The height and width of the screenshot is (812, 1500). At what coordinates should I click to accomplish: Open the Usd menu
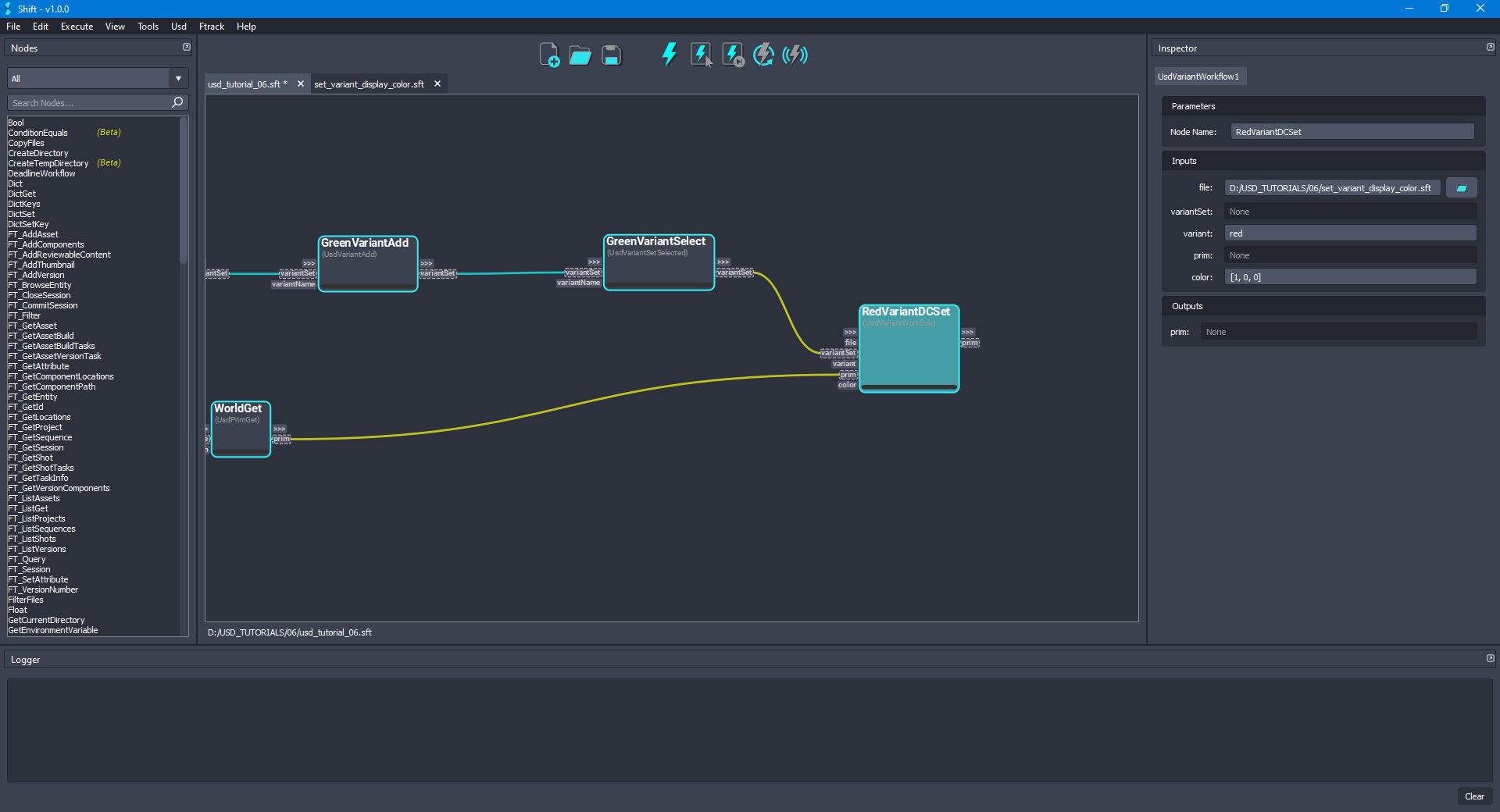pyautogui.click(x=178, y=26)
